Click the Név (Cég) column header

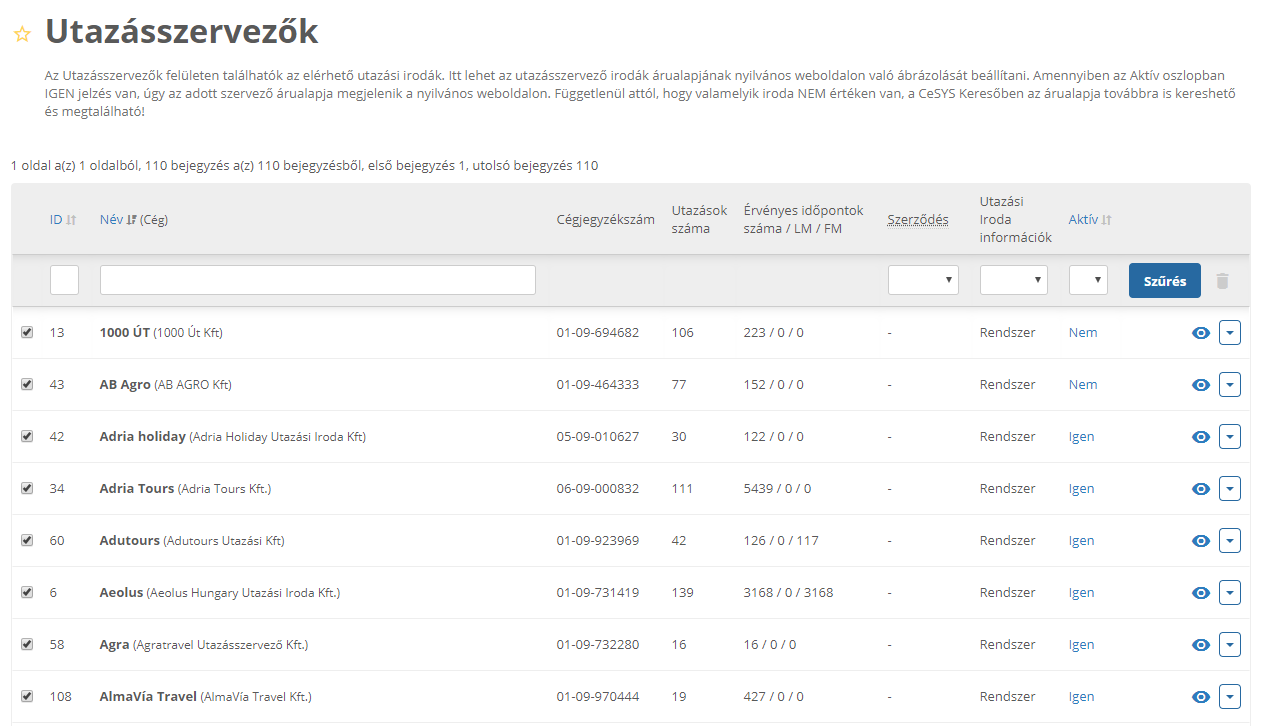pyautogui.click(x=134, y=220)
